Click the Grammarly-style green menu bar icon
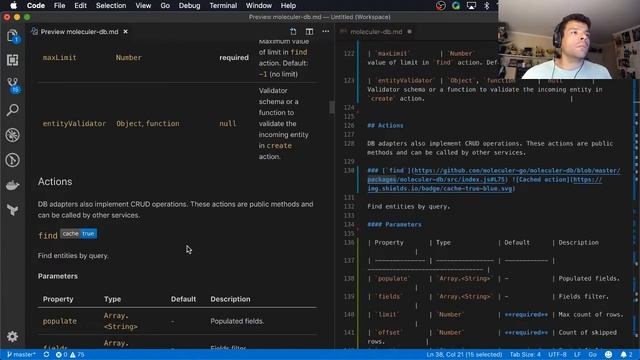Screen dimensions: 640x360 (x=456, y=6)
